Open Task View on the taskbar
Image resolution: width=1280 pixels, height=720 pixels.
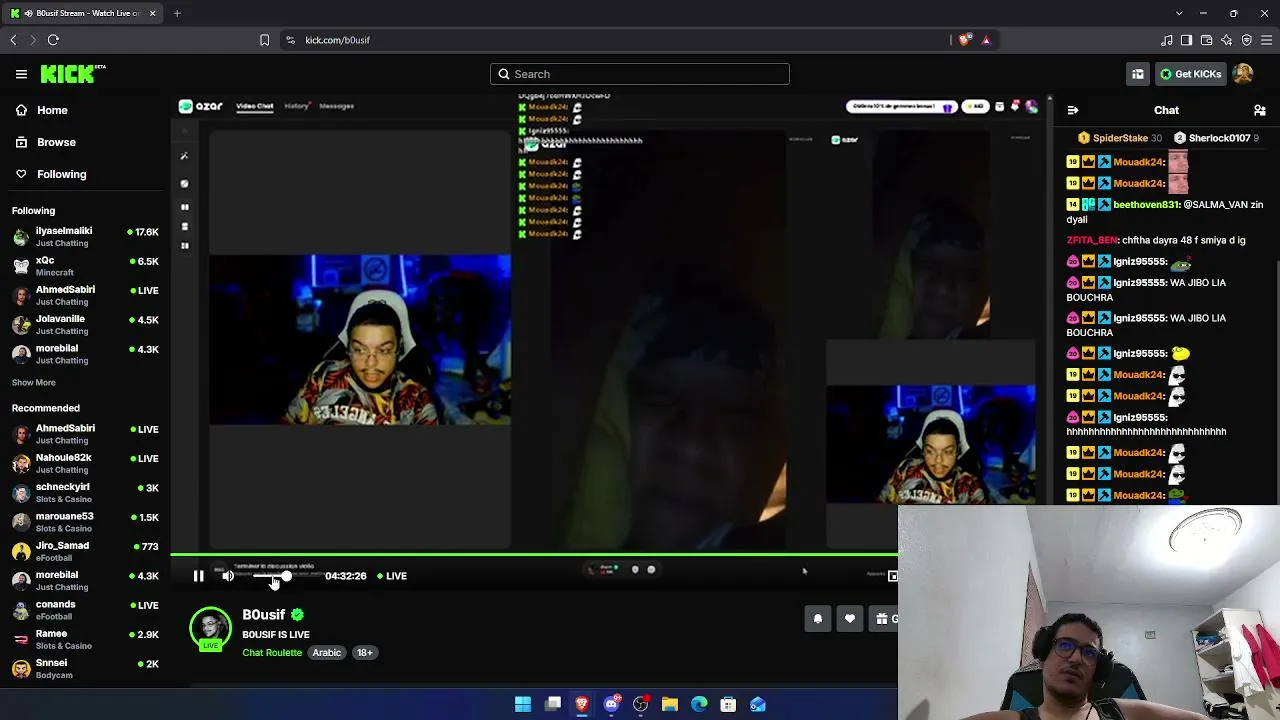pyautogui.click(x=553, y=705)
